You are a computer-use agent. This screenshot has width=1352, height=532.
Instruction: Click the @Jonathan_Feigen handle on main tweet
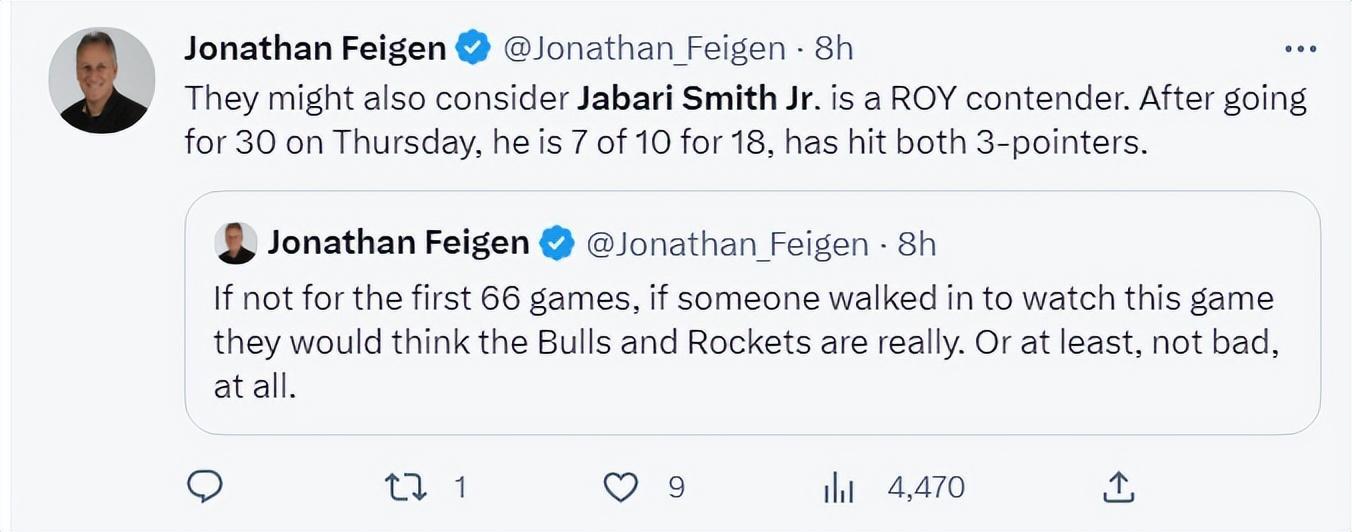pos(644,48)
